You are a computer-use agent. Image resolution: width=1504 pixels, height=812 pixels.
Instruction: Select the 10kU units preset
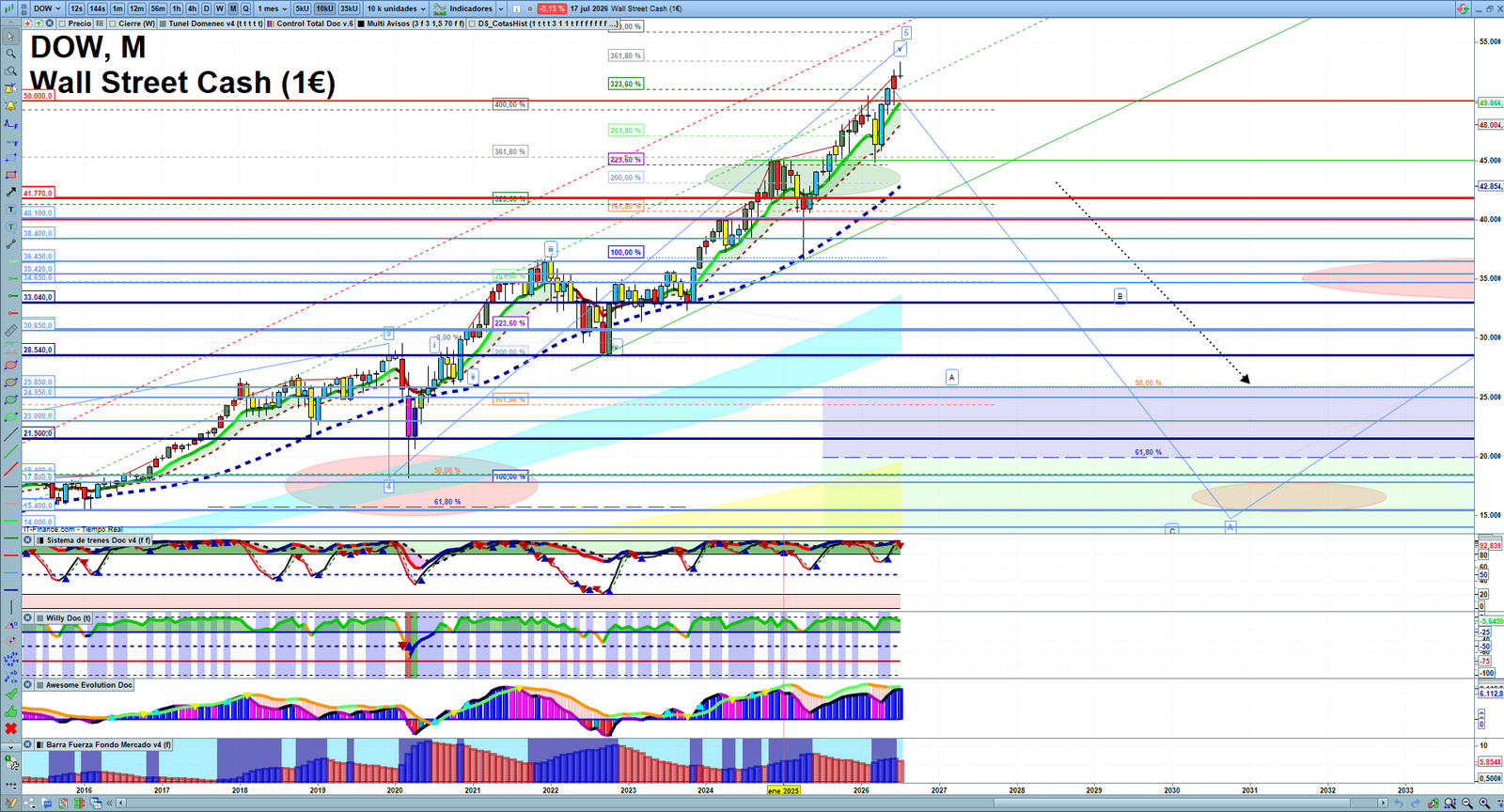point(324,8)
